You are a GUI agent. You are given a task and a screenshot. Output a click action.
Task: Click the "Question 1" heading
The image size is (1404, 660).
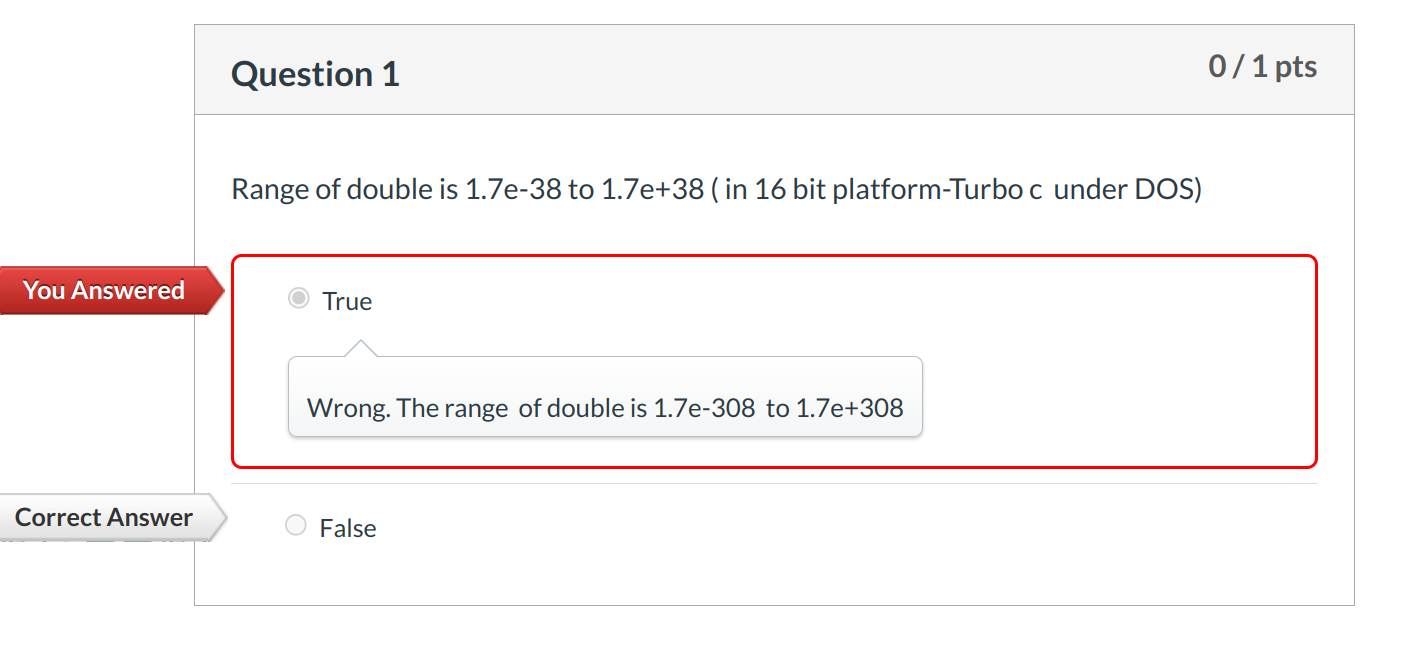click(x=315, y=74)
